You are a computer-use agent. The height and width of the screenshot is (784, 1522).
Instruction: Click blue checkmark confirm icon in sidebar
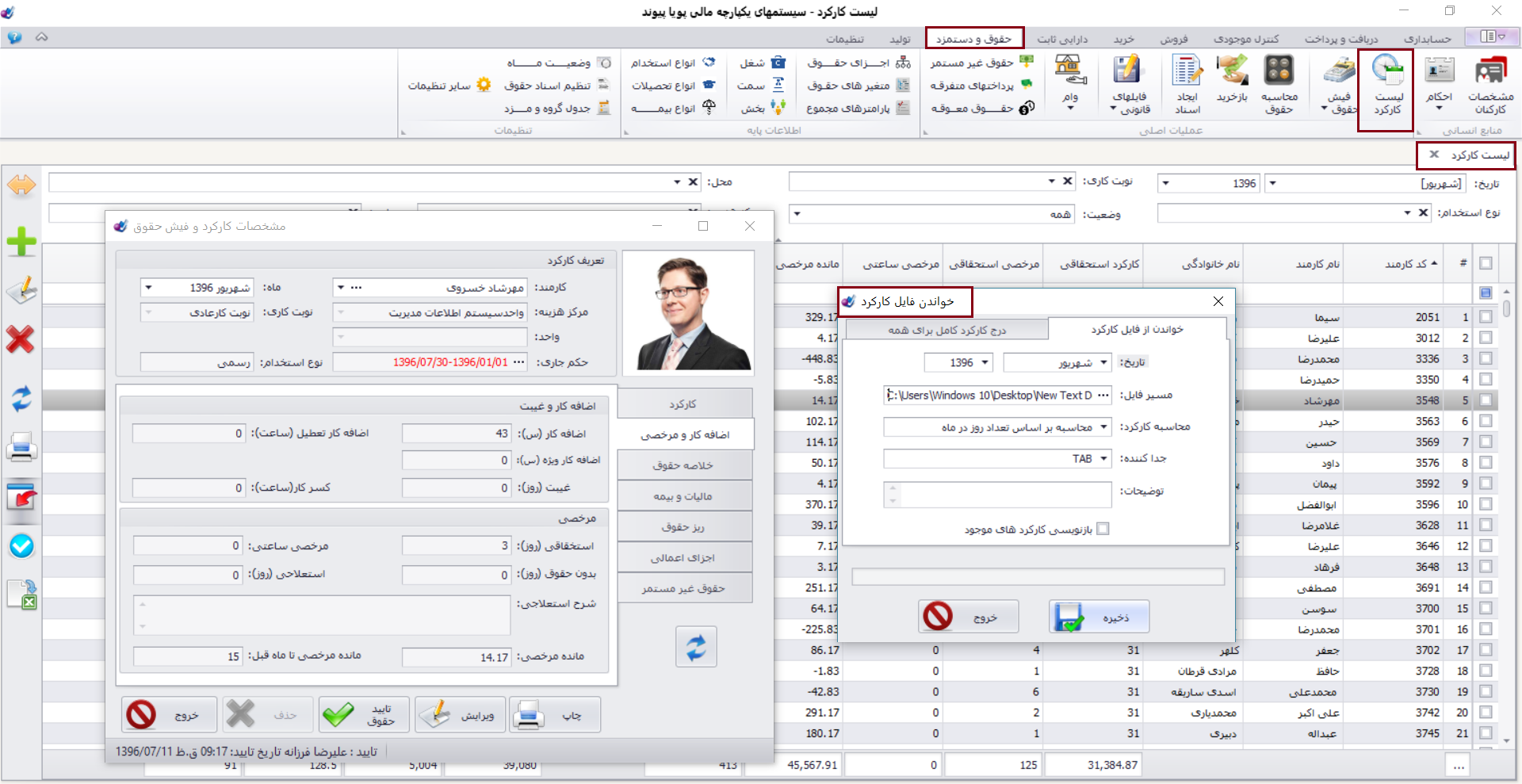pos(21,546)
